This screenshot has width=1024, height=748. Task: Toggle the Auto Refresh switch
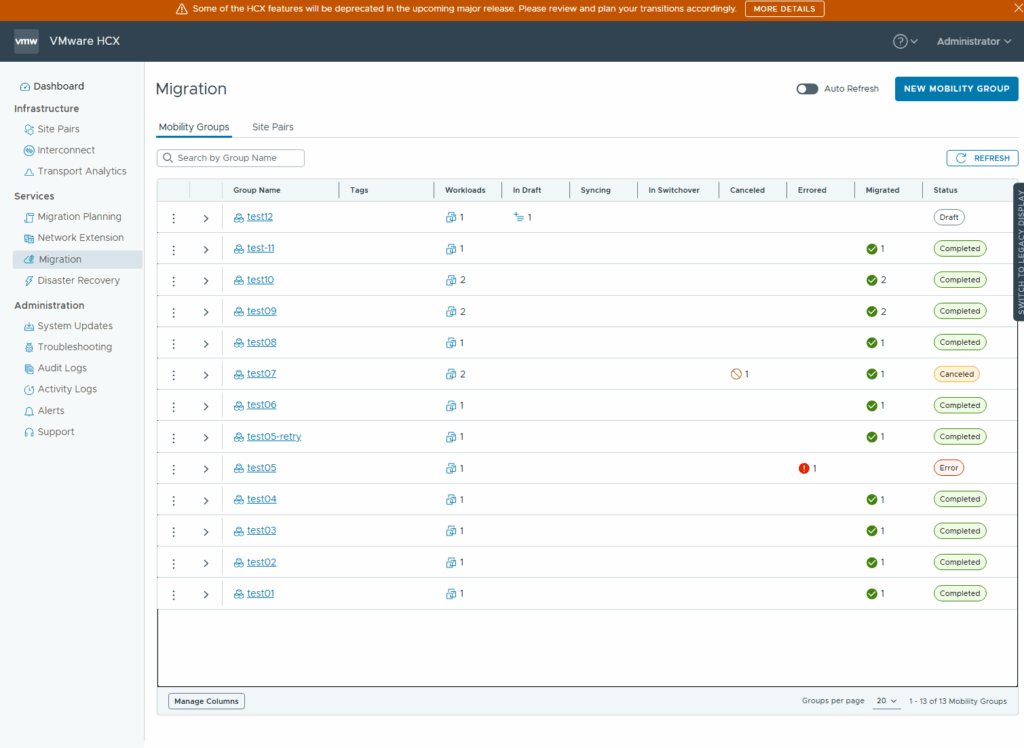(x=807, y=89)
